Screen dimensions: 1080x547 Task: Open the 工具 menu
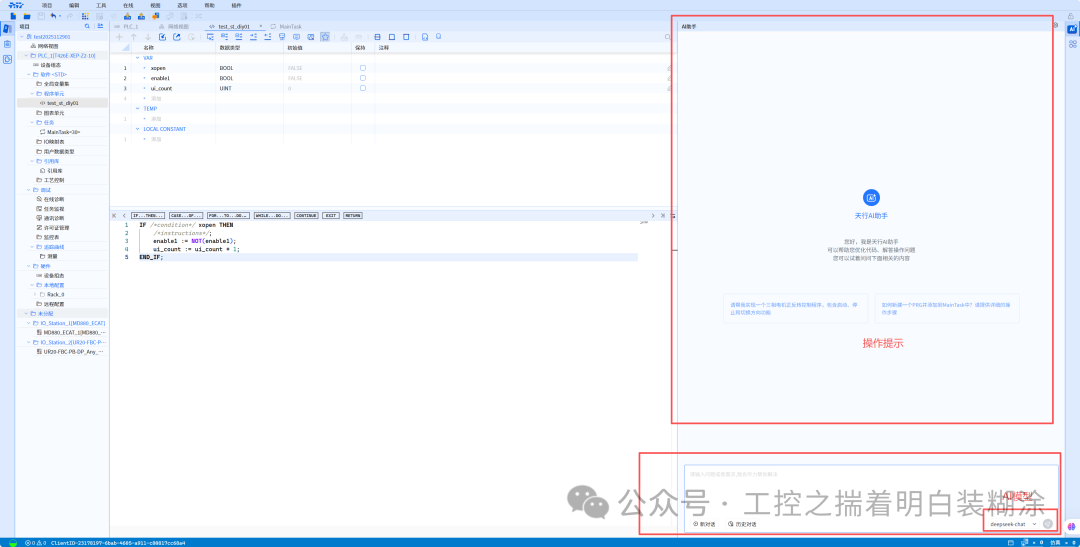tap(101, 5)
